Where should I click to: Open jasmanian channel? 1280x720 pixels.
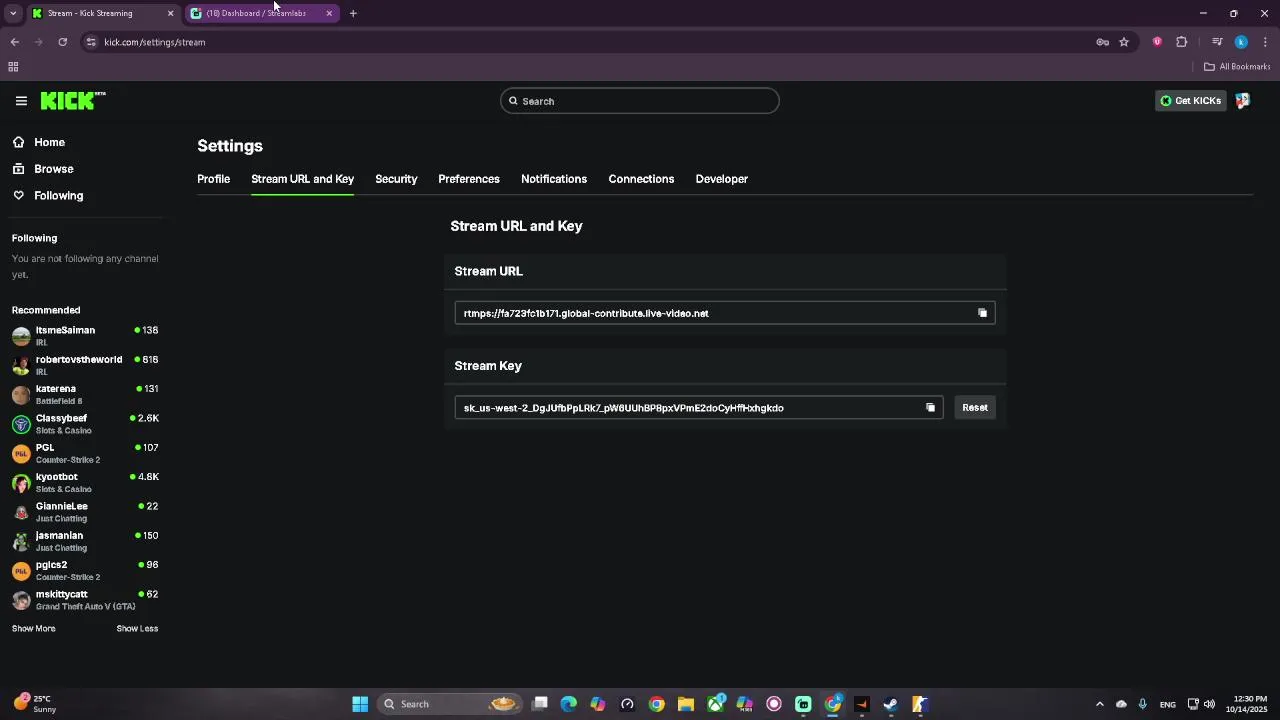click(85, 541)
